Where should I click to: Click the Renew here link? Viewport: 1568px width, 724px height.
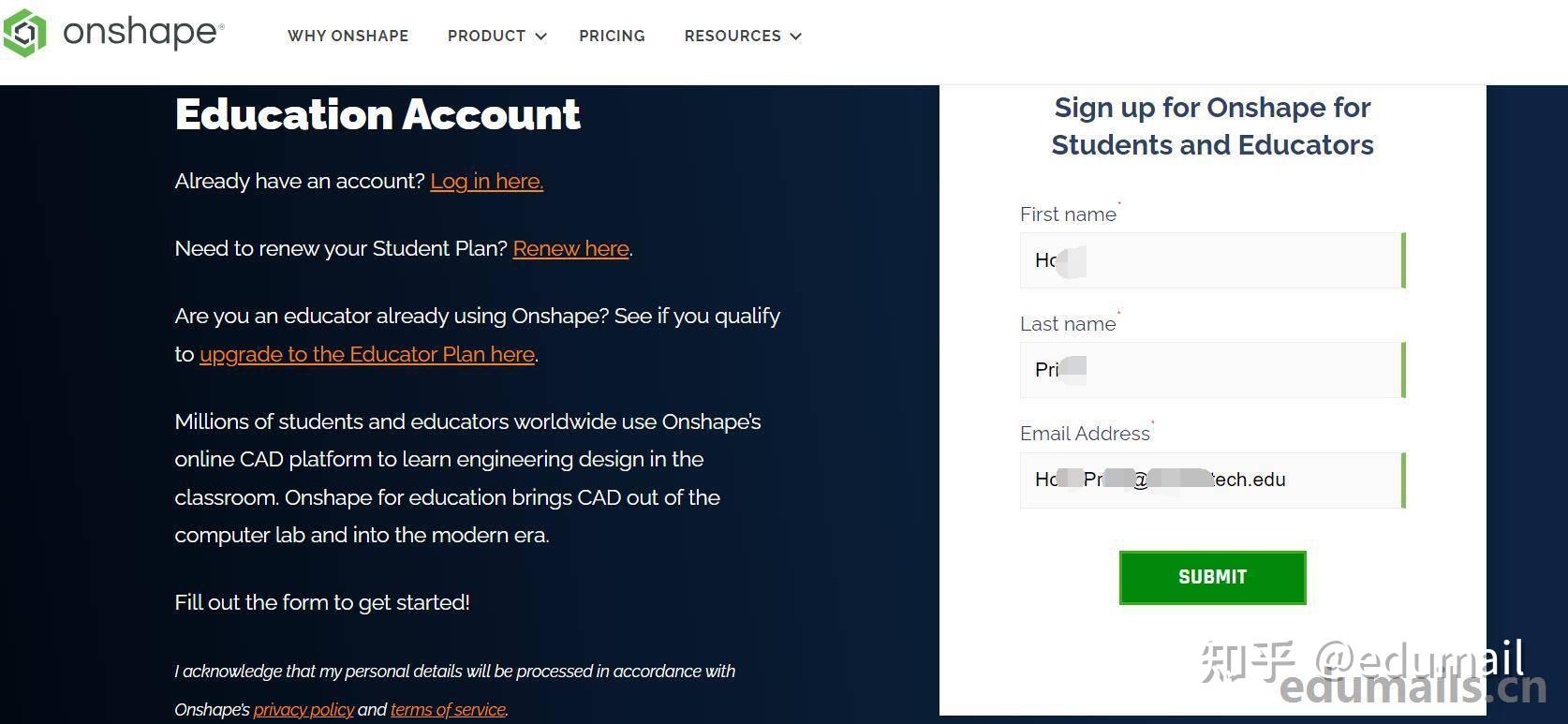pyautogui.click(x=570, y=248)
